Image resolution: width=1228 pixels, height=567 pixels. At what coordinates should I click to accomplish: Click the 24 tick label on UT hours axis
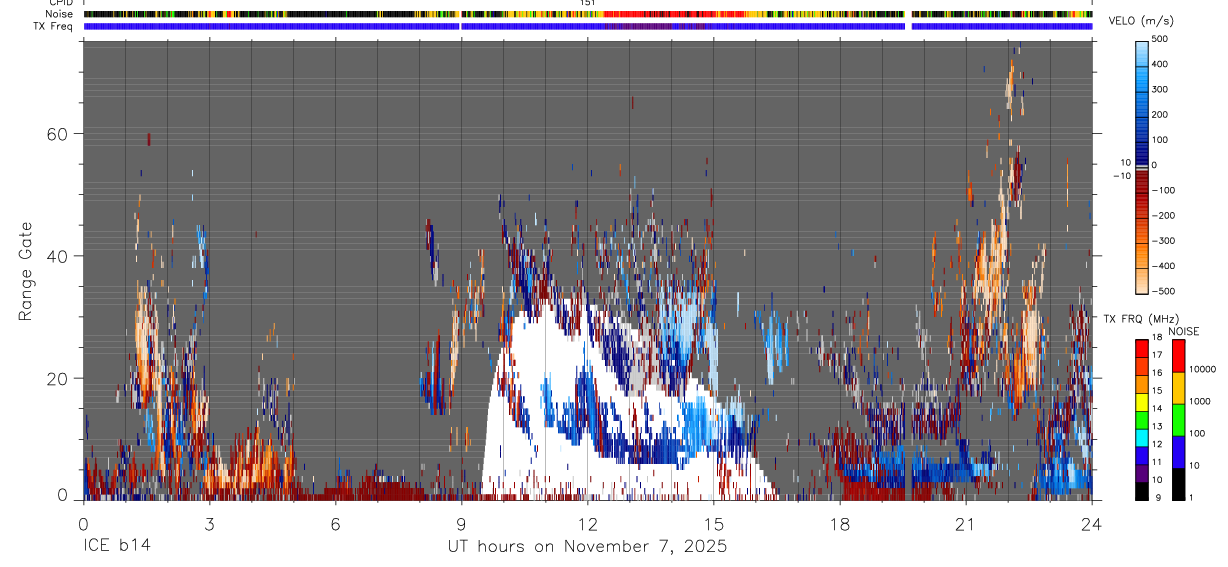click(x=1092, y=524)
